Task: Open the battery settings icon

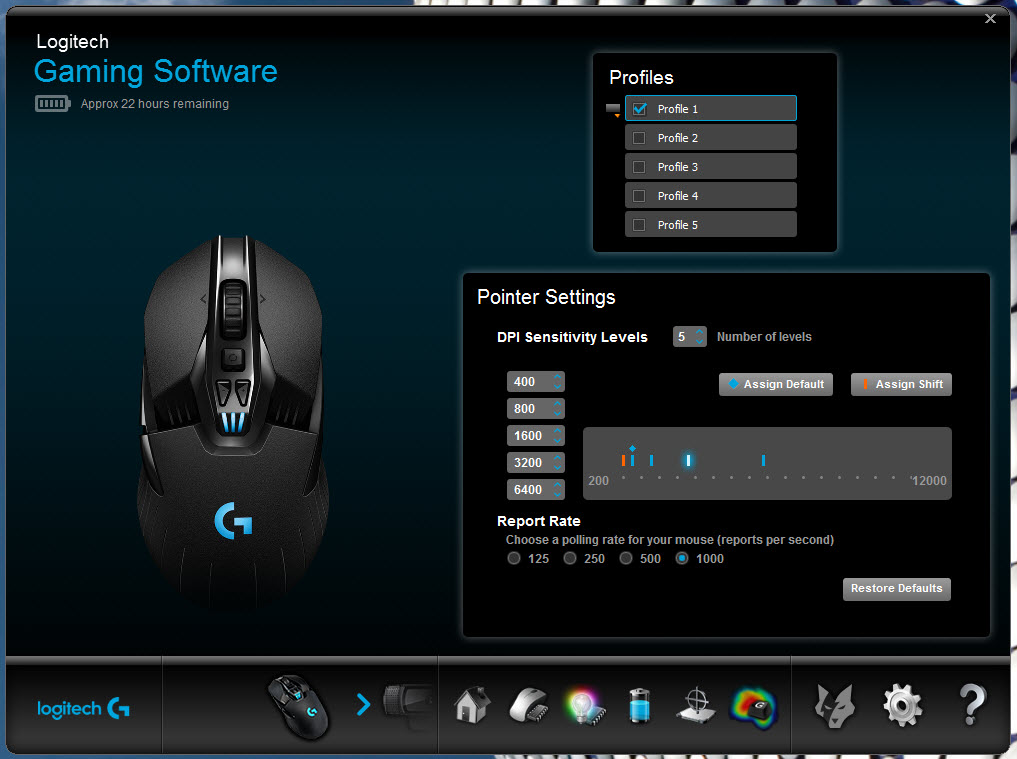Action: point(640,706)
